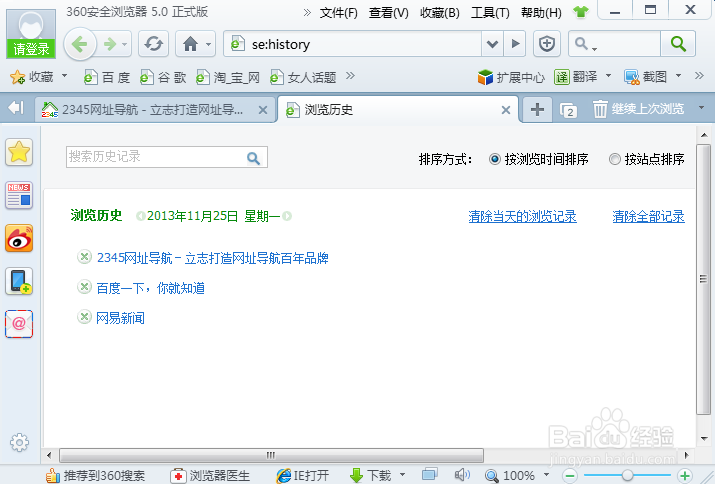Viewport: 715px width, 484px height.
Task: Click 清除全部记录 link
Action: (x=648, y=216)
